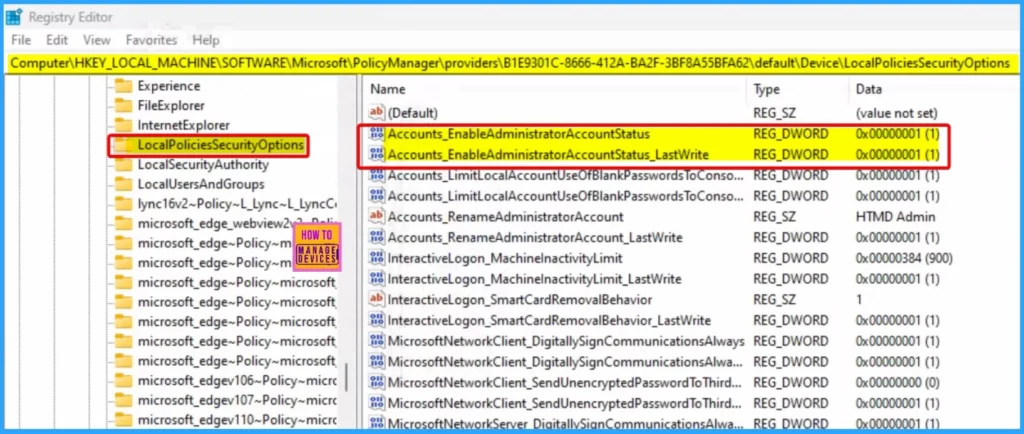
Task: Click the registry path address bar
Action: (x=511, y=63)
